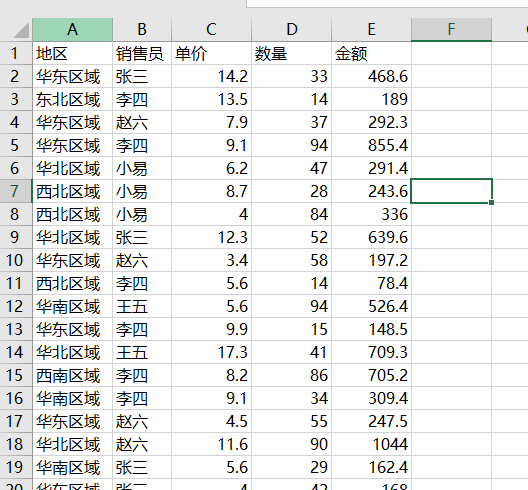The width and height of the screenshot is (528, 490).
Task: Click the 地区 header cell
Action: [x=72, y=53]
